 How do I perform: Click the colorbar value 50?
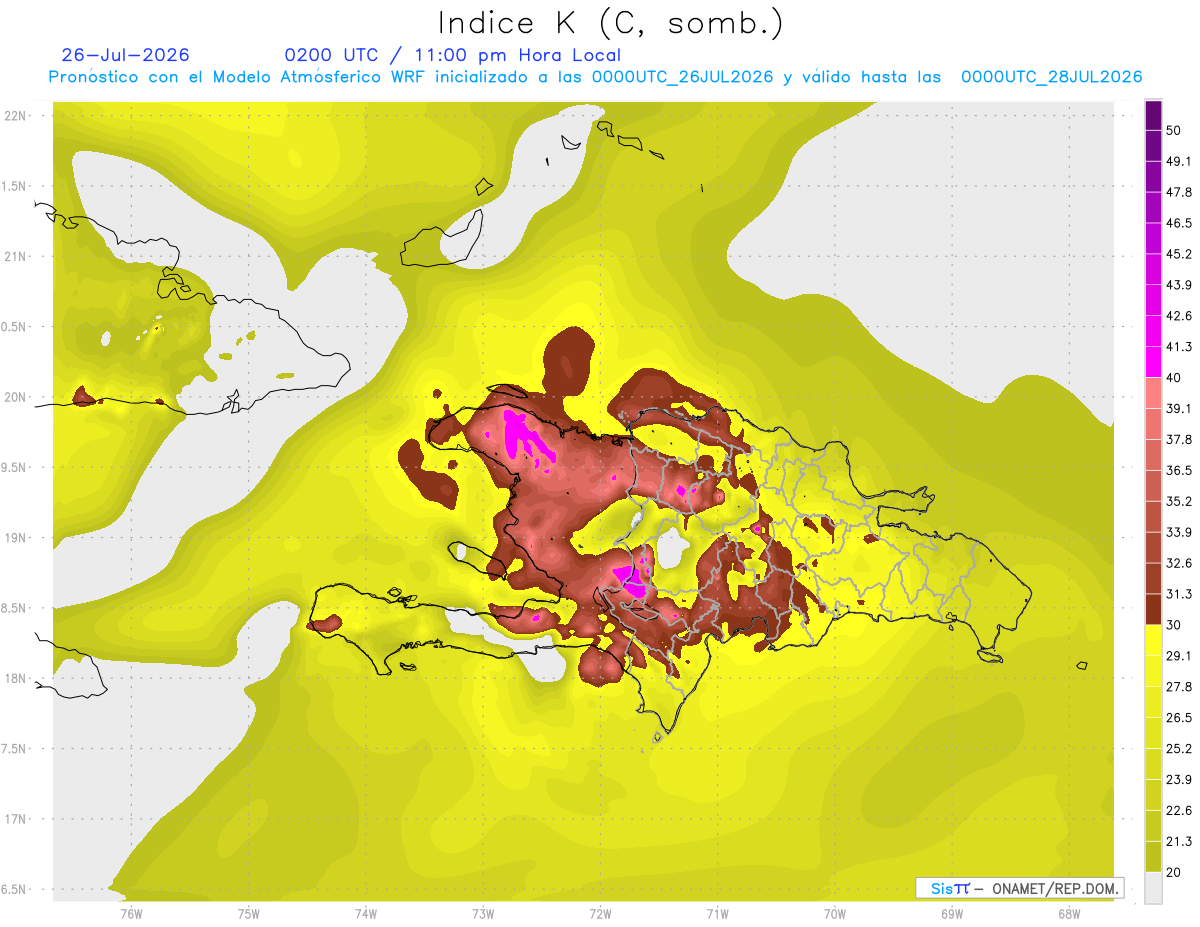[x=1174, y=130]
